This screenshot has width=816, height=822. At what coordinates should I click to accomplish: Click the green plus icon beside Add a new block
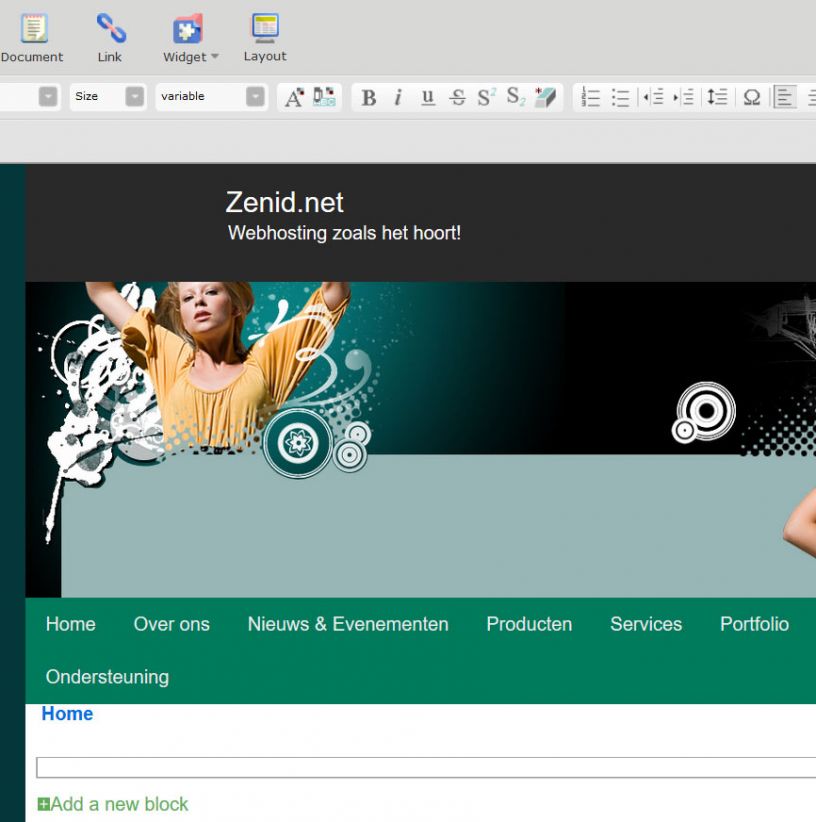44,804
